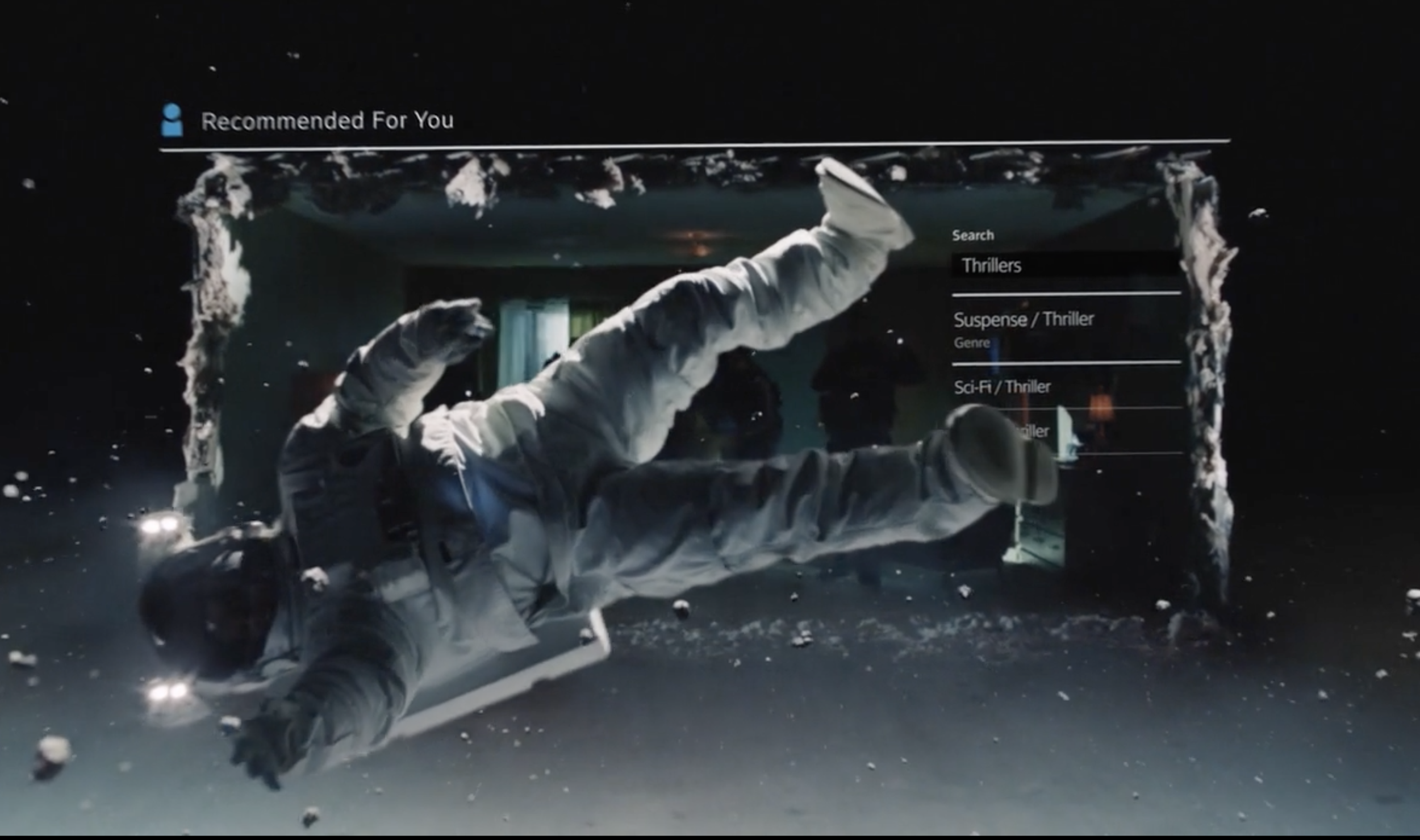Choose the Suspense / Thriller search result
The width and height of the screenshot is (1420, 840).
[1024, 319]
